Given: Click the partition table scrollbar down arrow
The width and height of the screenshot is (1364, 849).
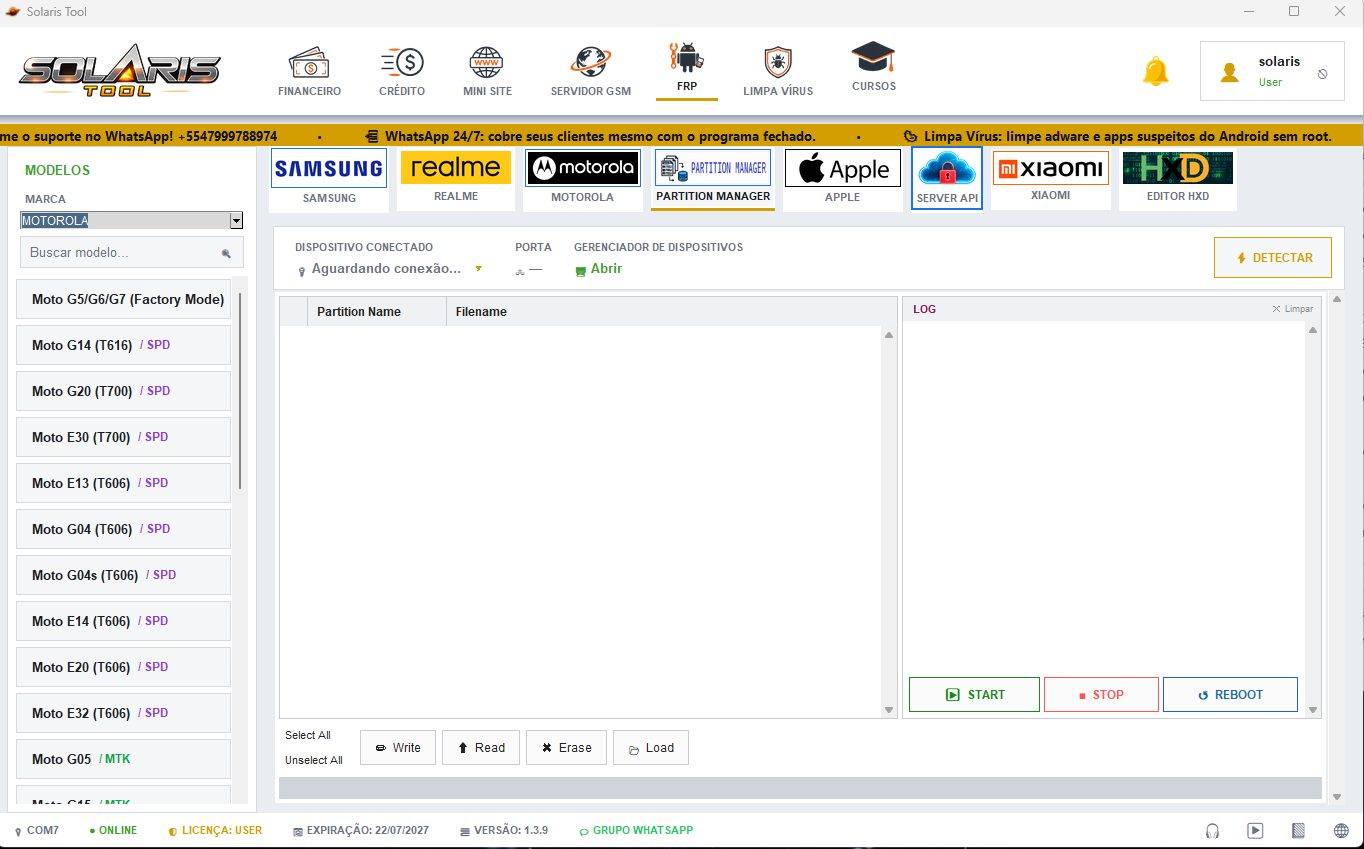Looking at the screenshot, I should (x=890, y=710).
